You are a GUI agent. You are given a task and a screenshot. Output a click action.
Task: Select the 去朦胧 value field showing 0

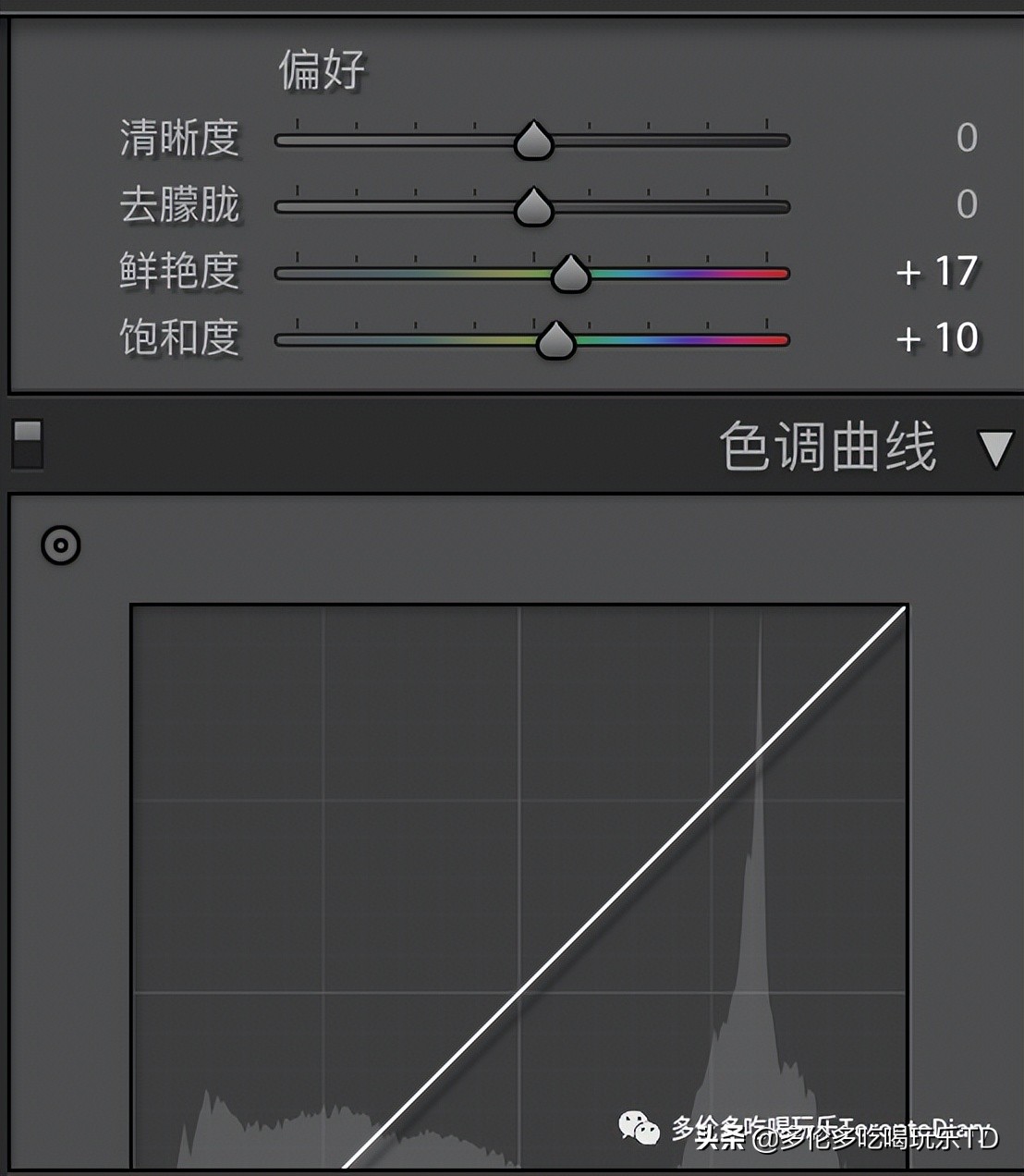tap(967, 204)
